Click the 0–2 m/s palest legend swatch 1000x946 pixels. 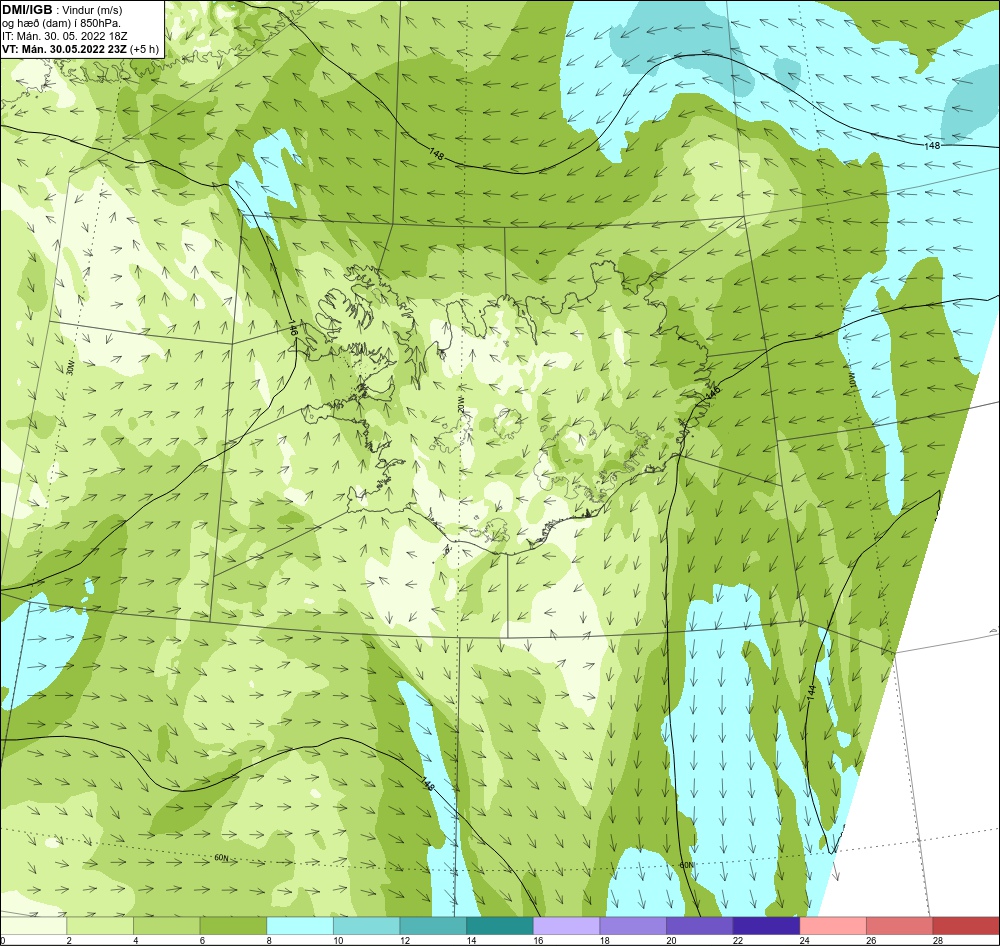33,926
